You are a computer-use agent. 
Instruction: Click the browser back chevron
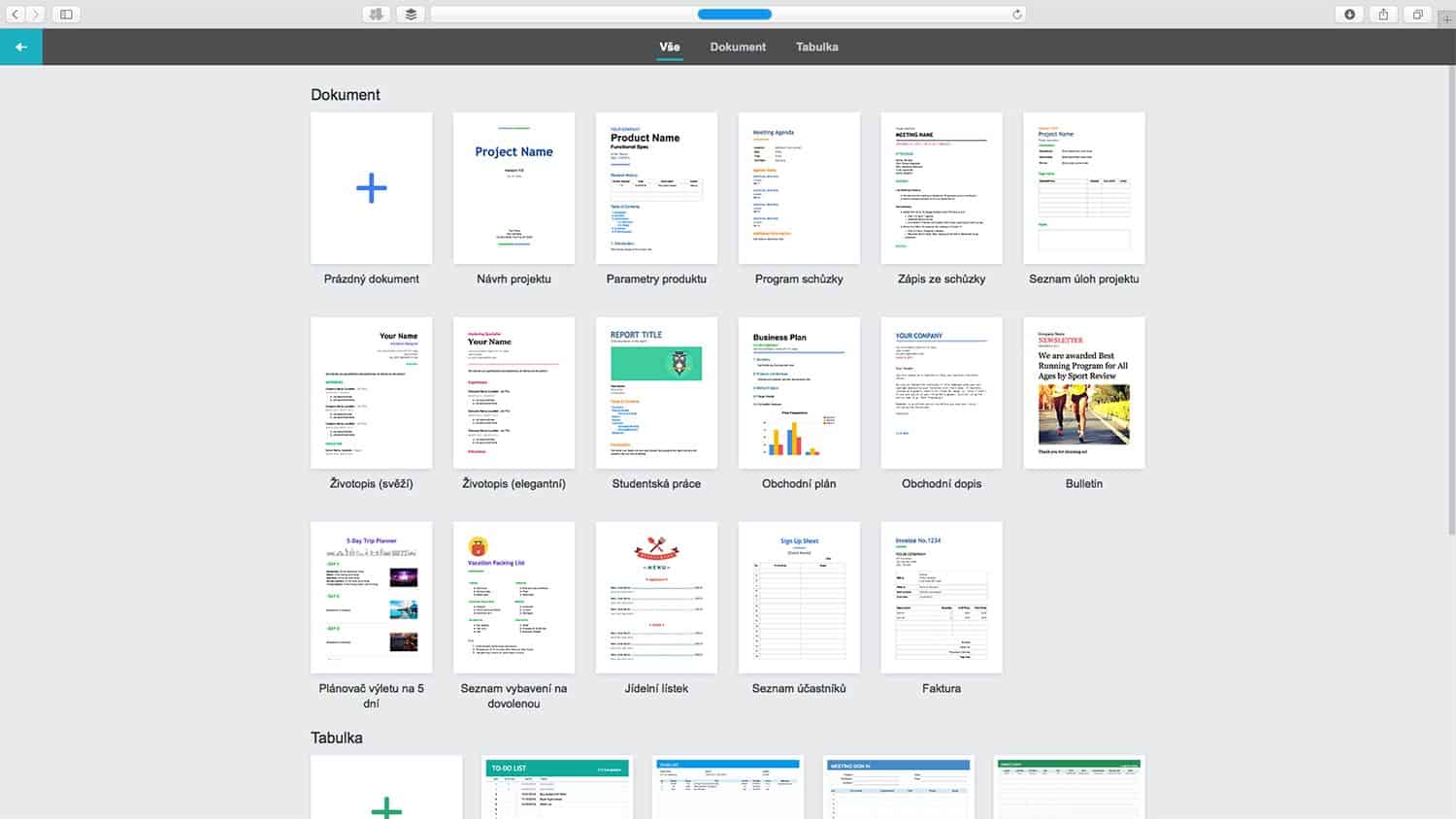click(x=16, y=15)
